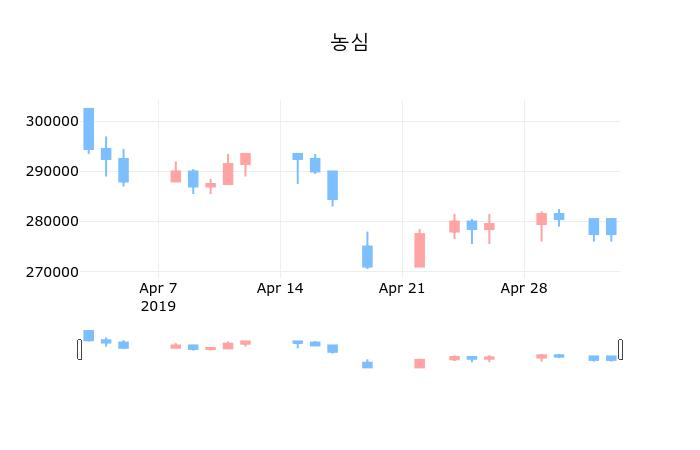Click the Apr 28 x-axis label
Viewport: 700px width, 450px height.
(x=524, y=289)
